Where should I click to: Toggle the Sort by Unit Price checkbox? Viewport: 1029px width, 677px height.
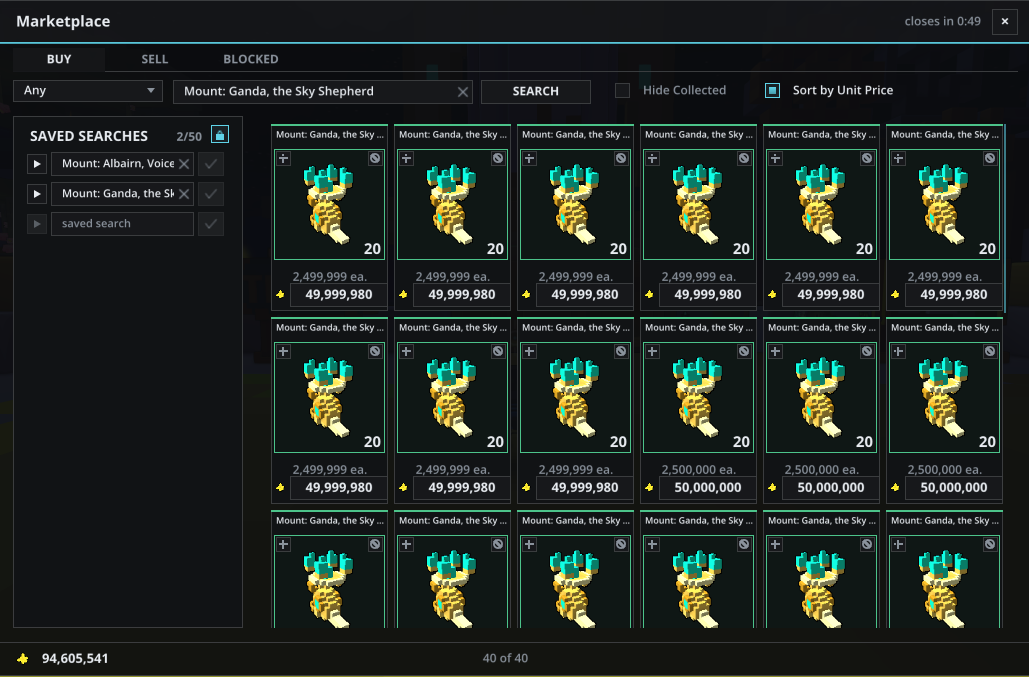[x=772, y=91]
